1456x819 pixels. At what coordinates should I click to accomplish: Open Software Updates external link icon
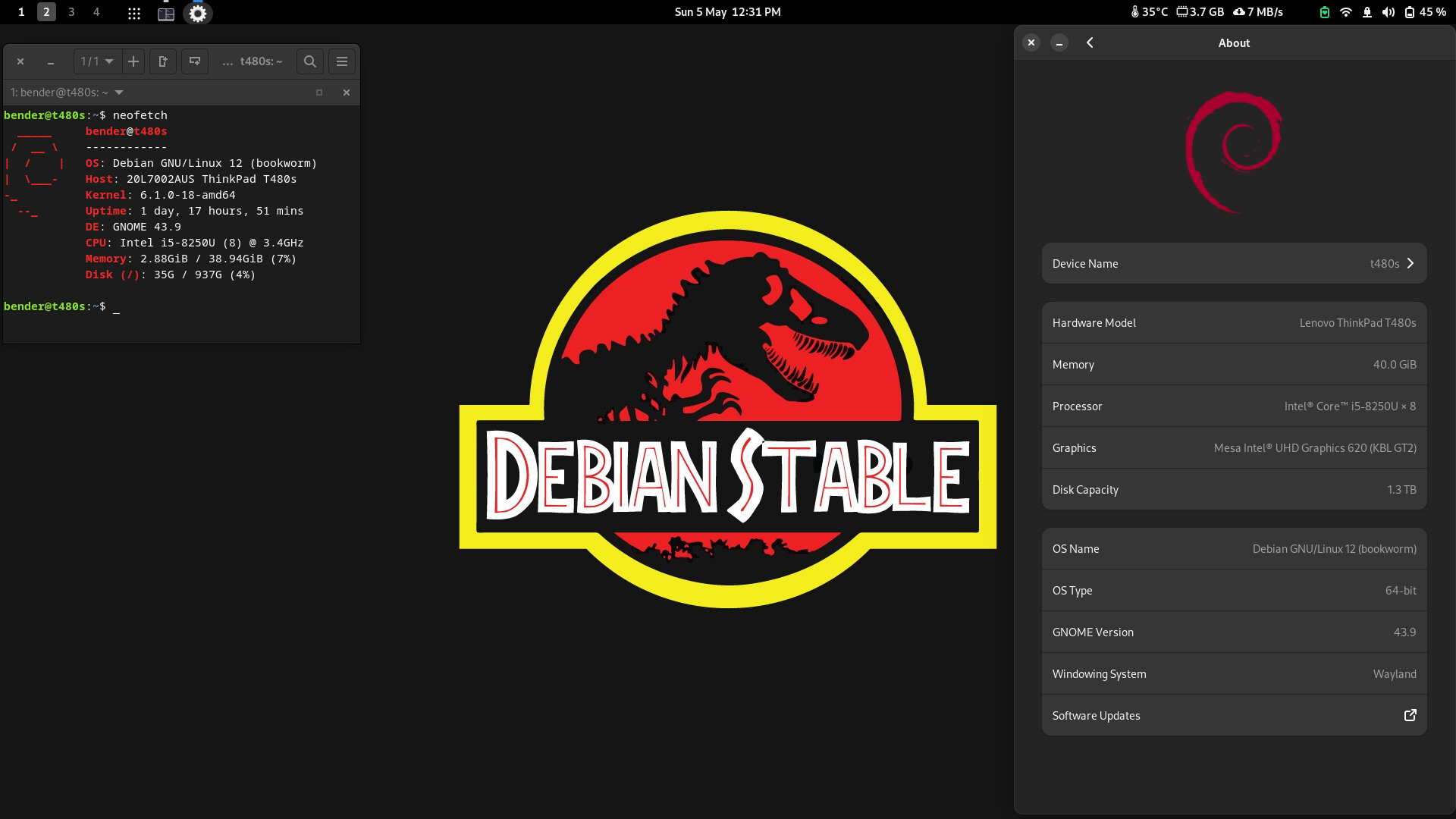pyautogui.click(x=1410, y=715)
